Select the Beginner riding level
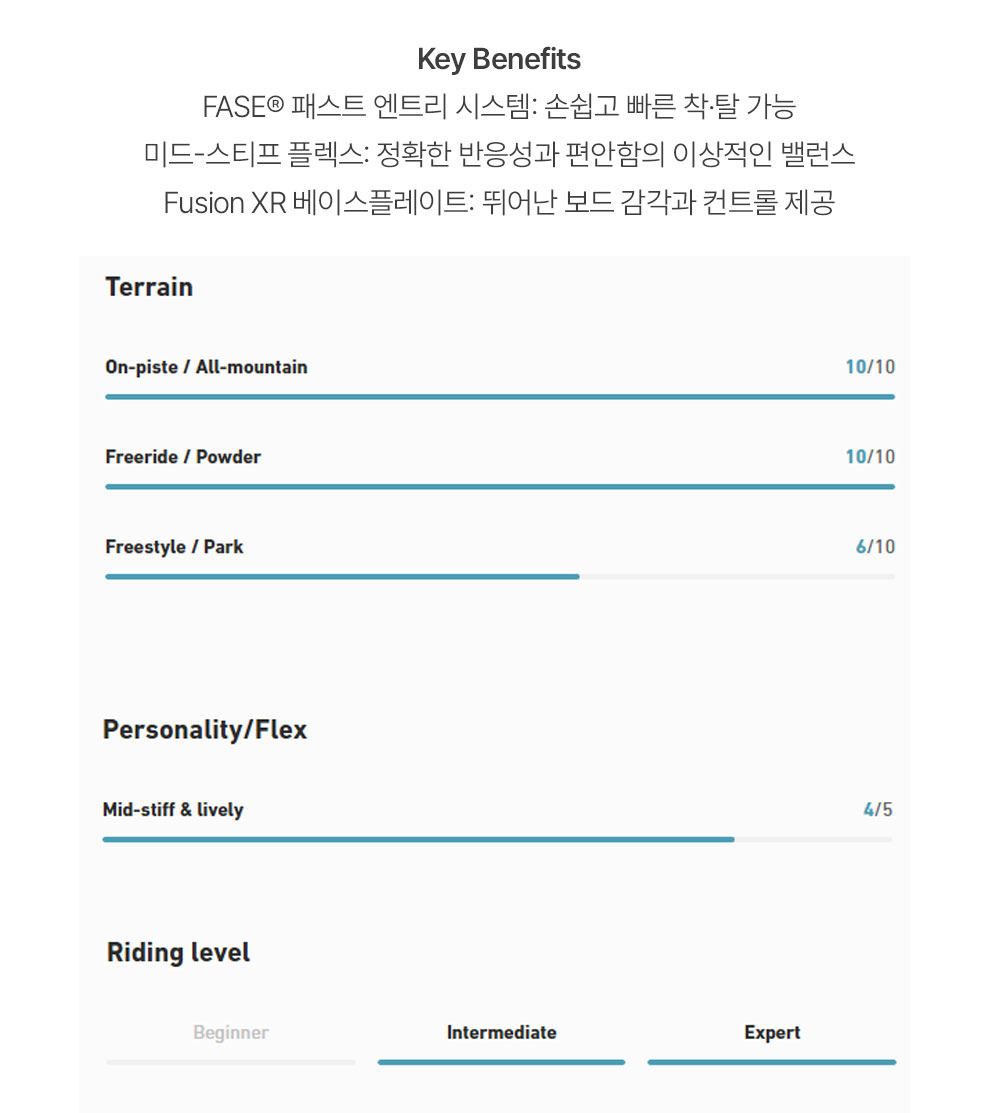The width and height of the screenshot is (1000, 1113). tap(231, 1033)
